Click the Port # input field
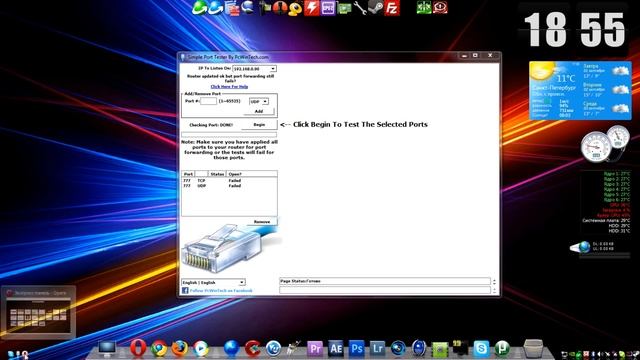This screenshot has width=640, height=360. pyautogui.click(x=209, y=101)
